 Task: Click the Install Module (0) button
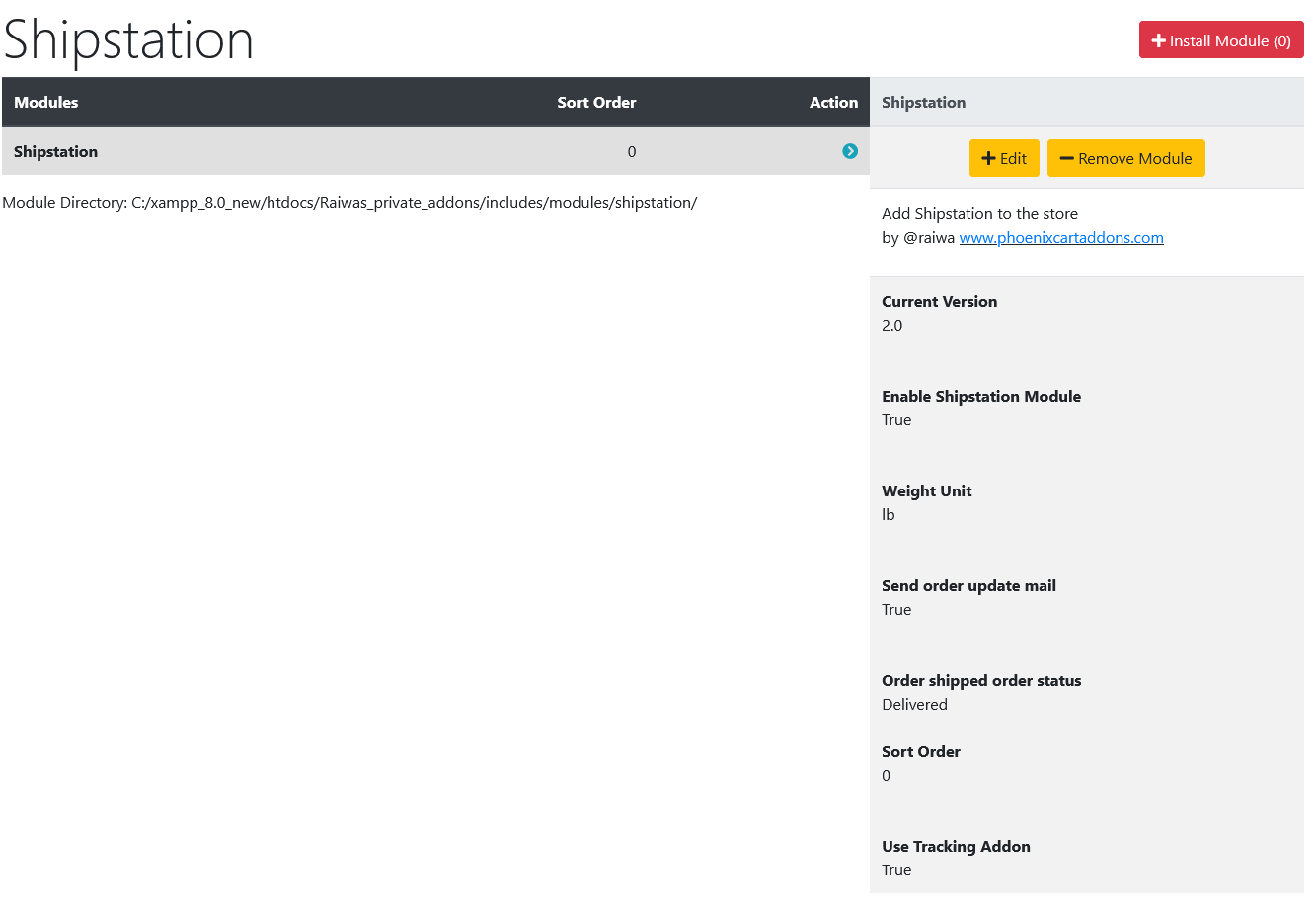click(x=1221, y=40)
